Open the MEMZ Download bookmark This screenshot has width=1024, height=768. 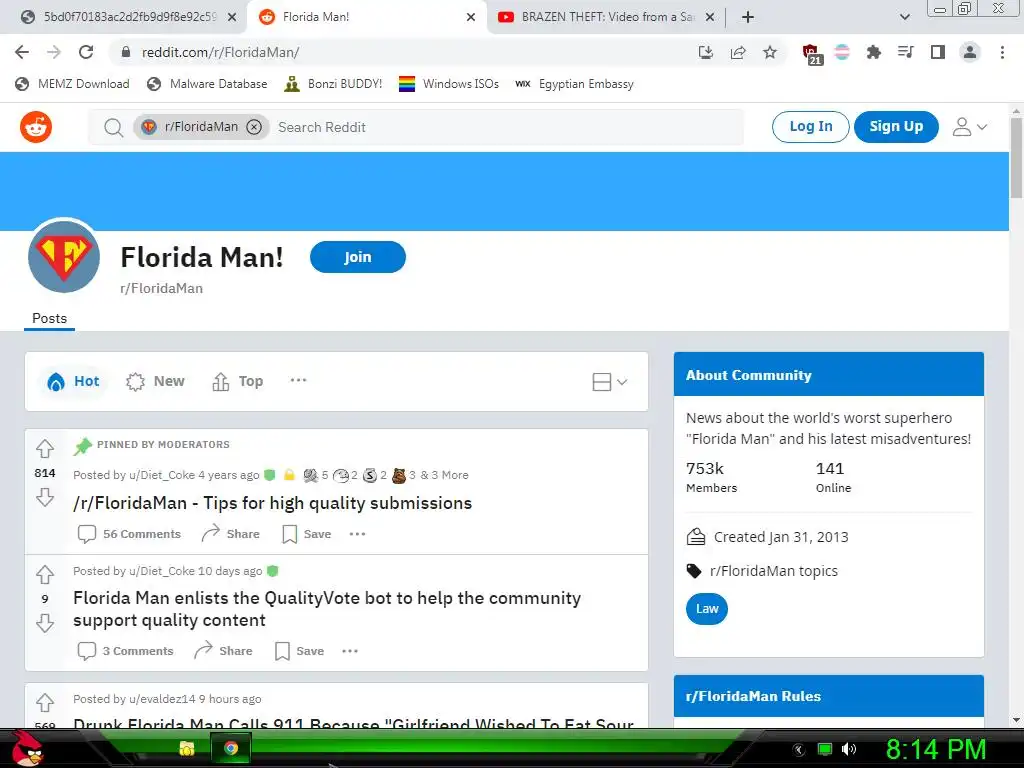pos(72,84)
